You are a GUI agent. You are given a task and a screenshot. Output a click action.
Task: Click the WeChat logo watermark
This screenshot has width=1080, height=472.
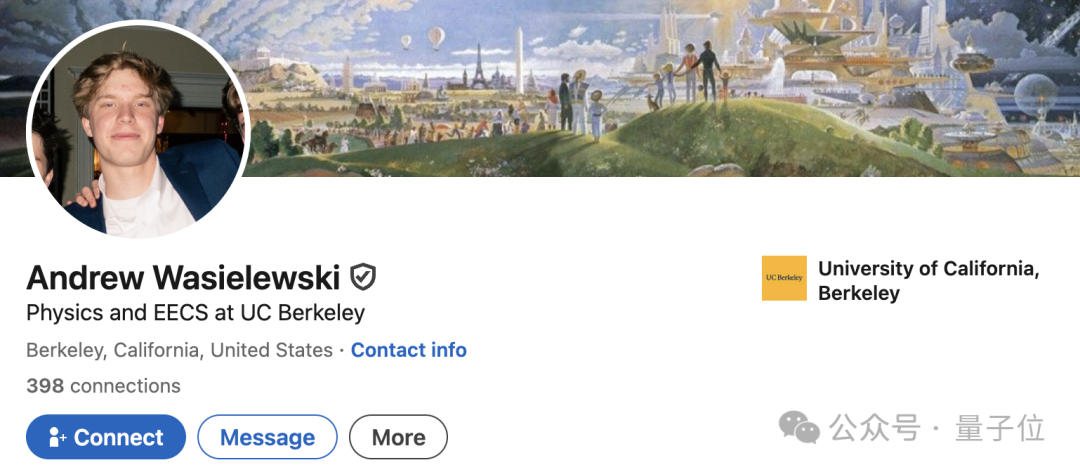pos(799,427)
